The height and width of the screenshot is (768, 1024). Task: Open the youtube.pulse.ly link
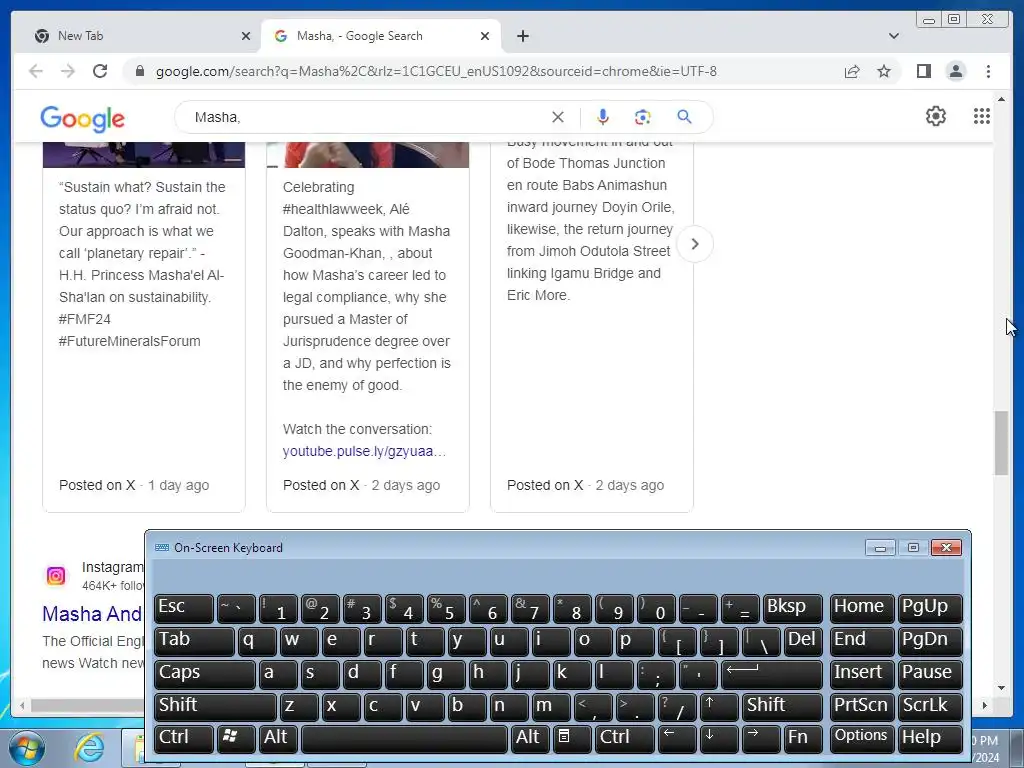point(364,451)
